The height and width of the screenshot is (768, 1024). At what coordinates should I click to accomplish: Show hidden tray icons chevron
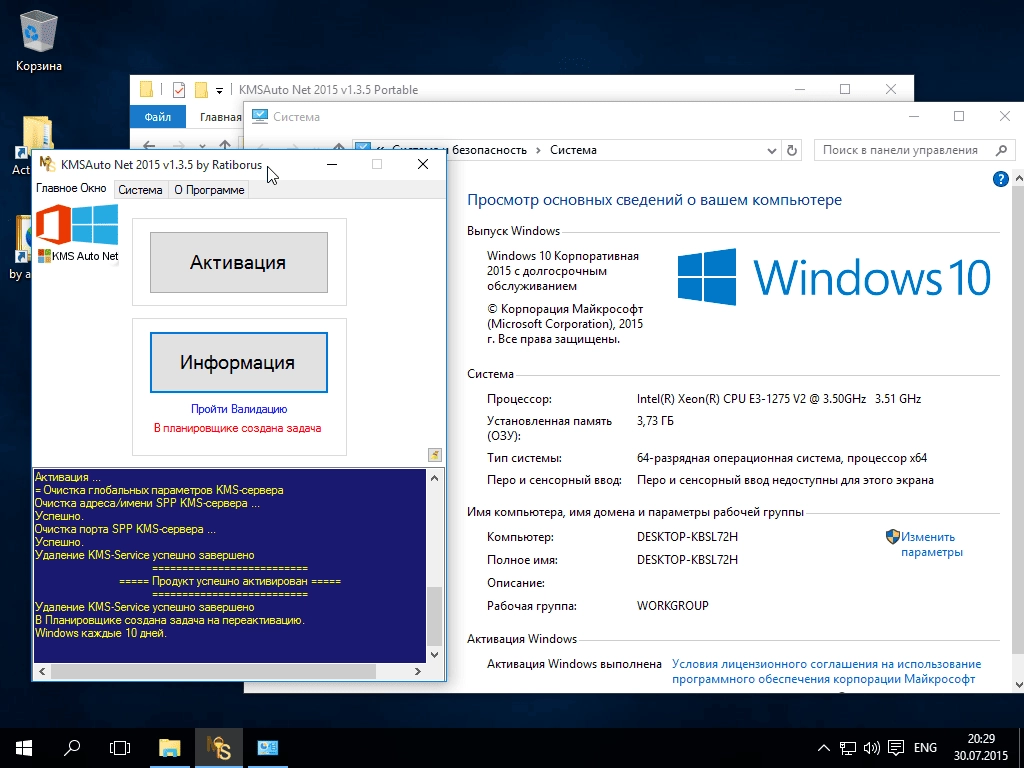824,748
